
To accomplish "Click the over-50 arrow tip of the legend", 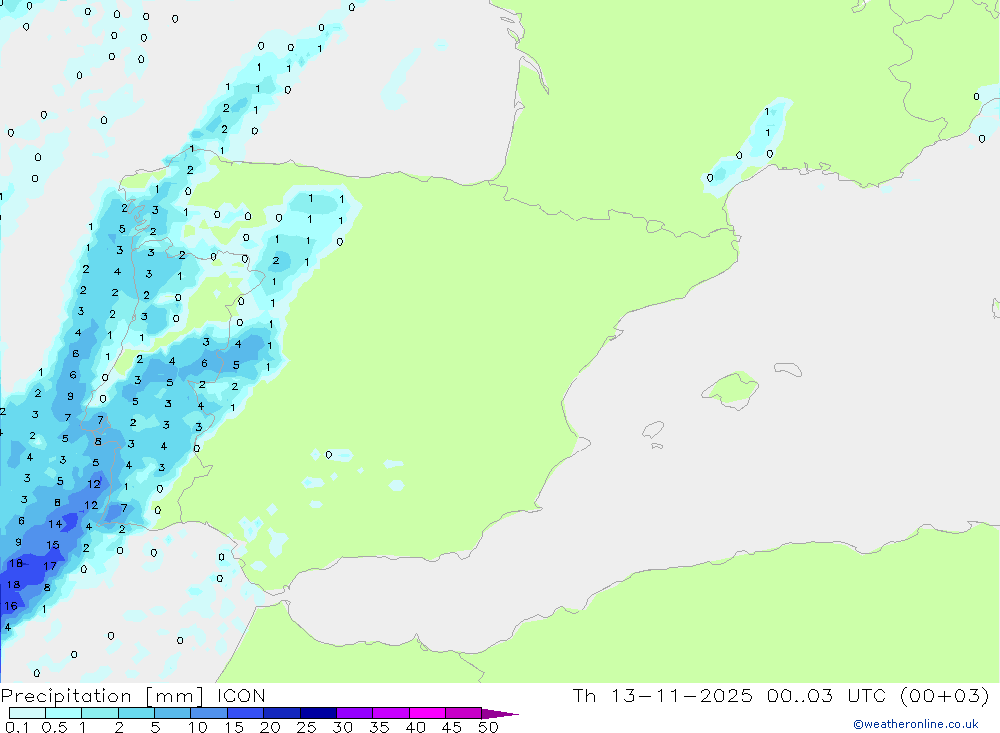I will click(500, 714).
